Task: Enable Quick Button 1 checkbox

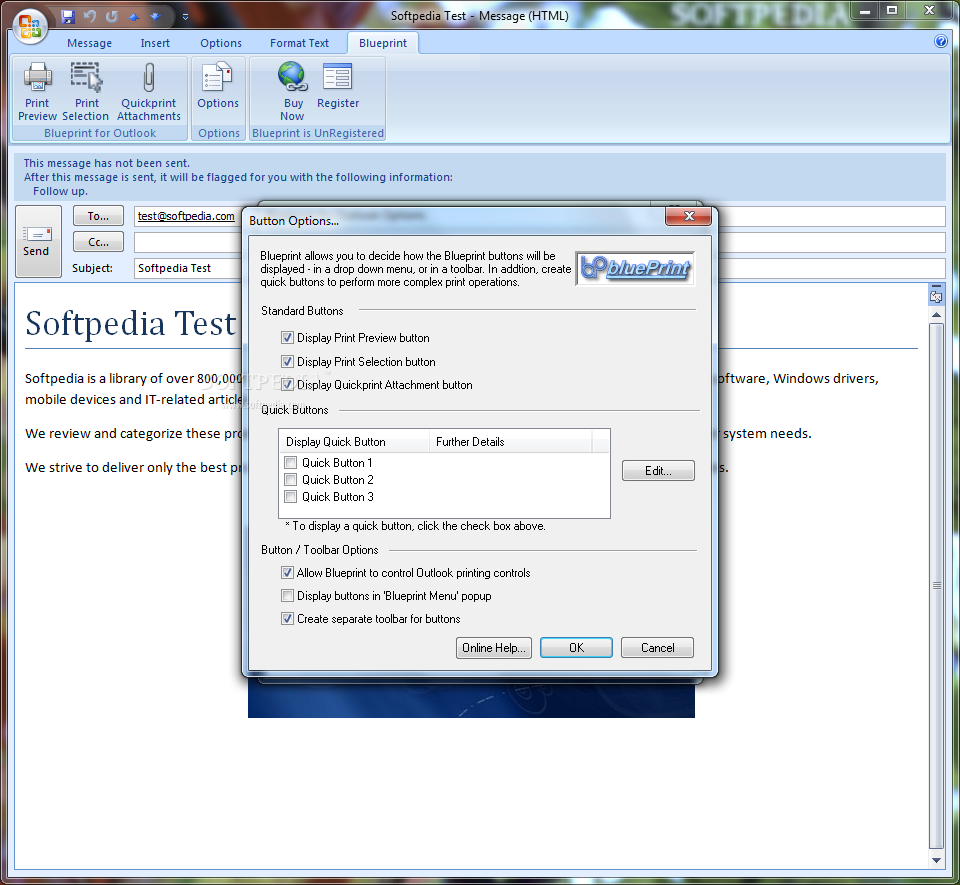Action: 291,462
